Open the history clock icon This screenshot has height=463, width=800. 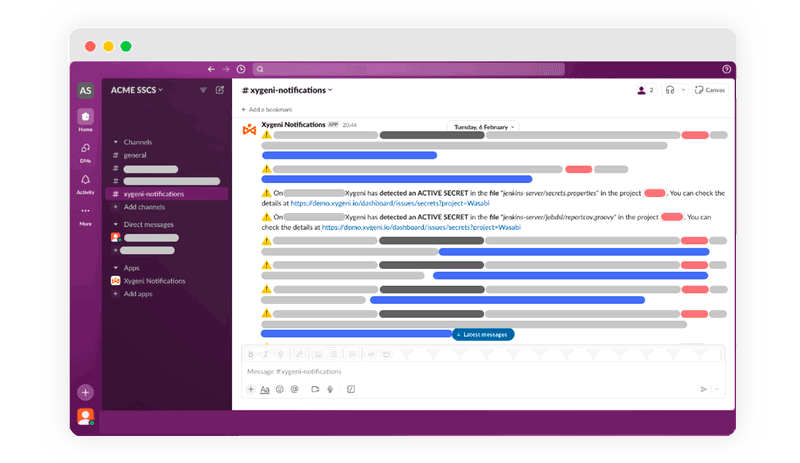point(241,69)
